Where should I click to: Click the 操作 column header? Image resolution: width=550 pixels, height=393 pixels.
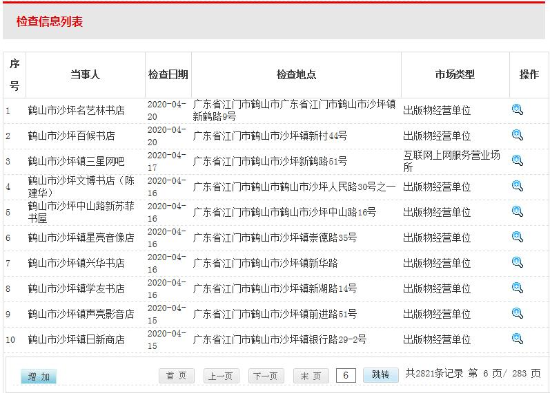529,74
